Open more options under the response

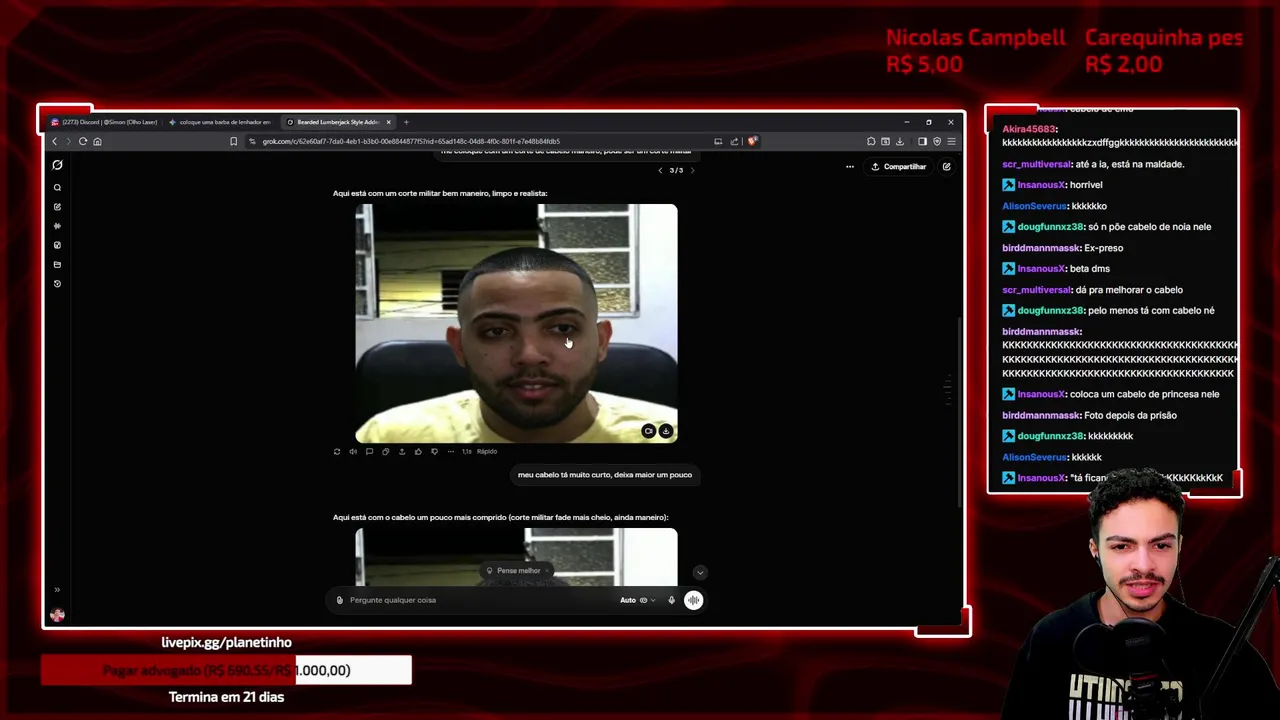[450, 451]
